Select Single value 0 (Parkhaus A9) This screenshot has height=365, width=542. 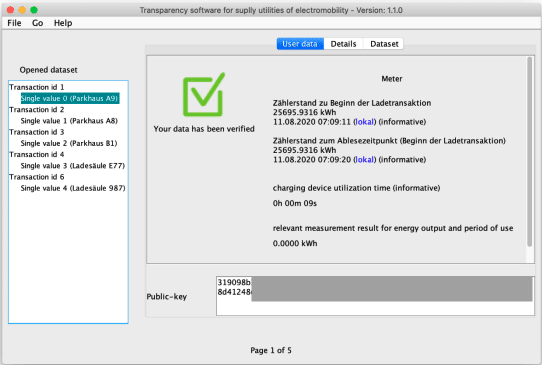click(x=70, y=99)
